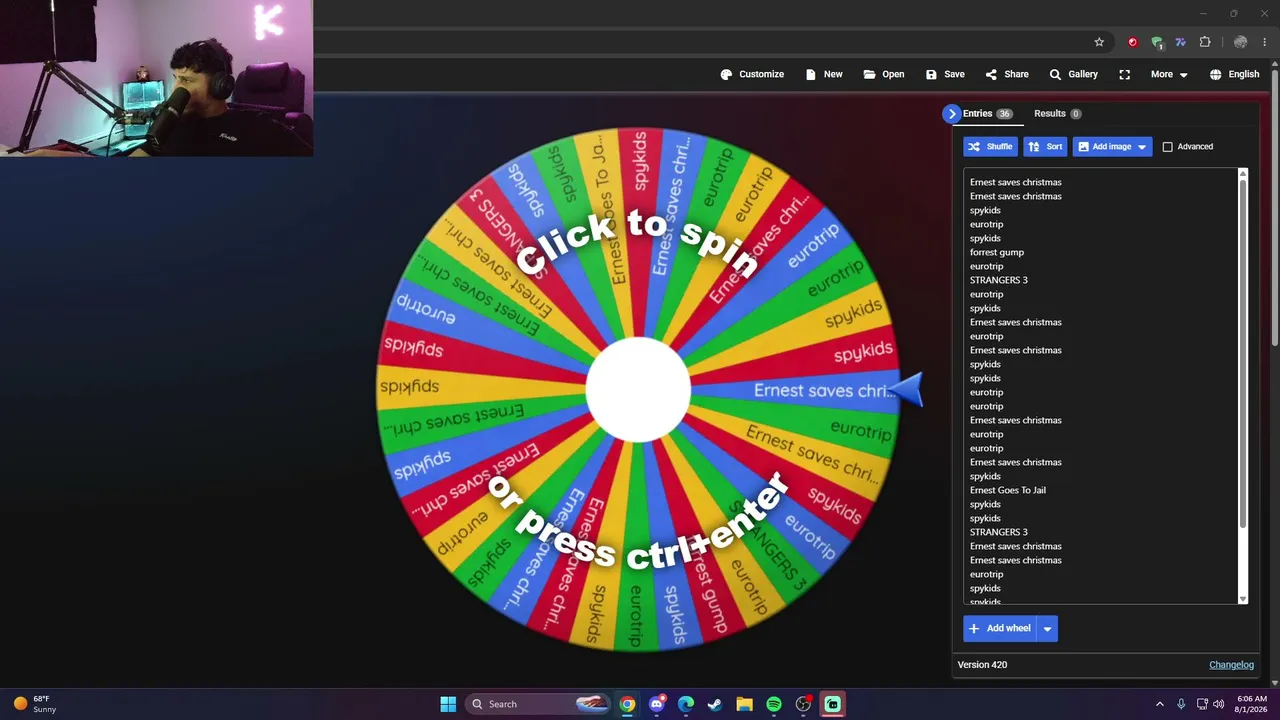Viewport: 1280px width, 720px height.
Task: Switch to the Entries tab
Action: tap(987, 114)
